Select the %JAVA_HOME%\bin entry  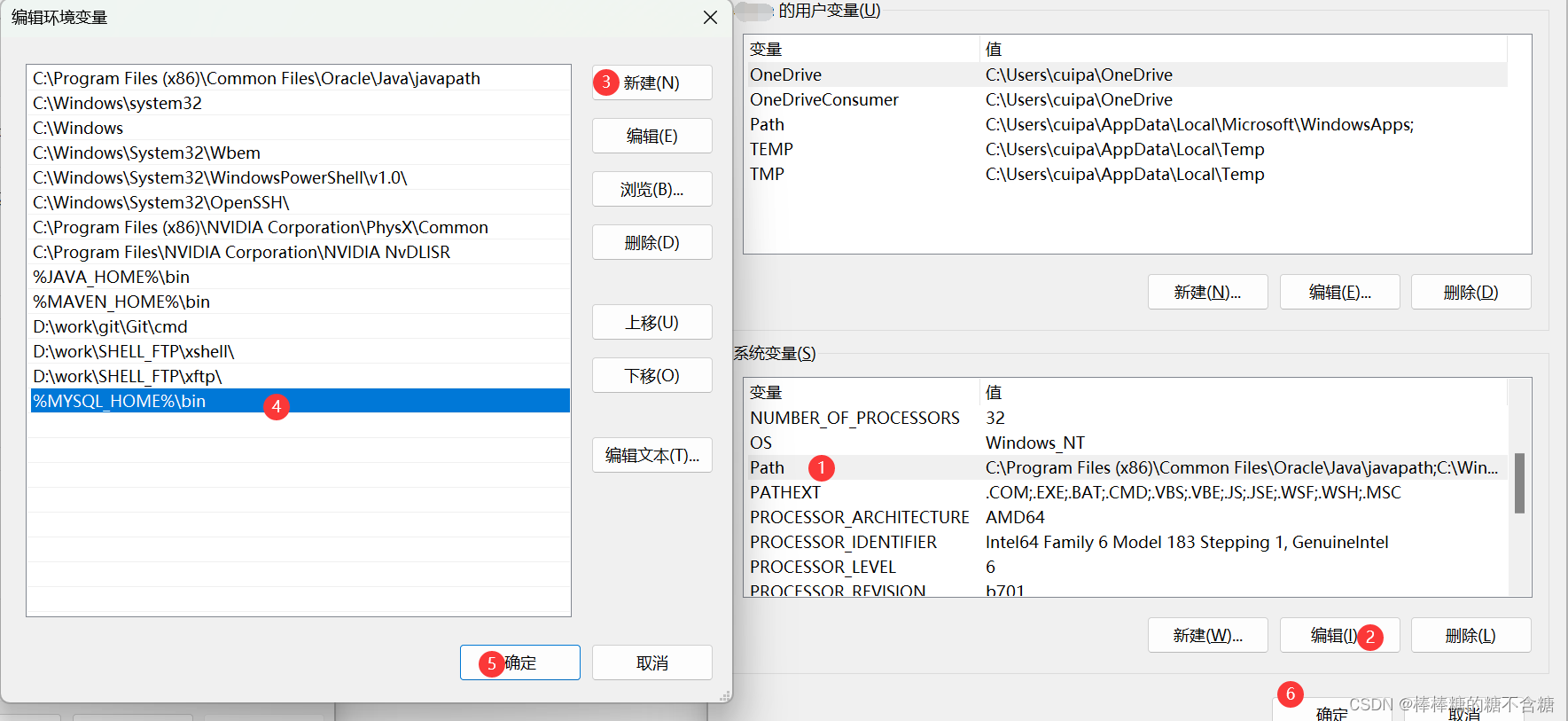coord(300,277)
